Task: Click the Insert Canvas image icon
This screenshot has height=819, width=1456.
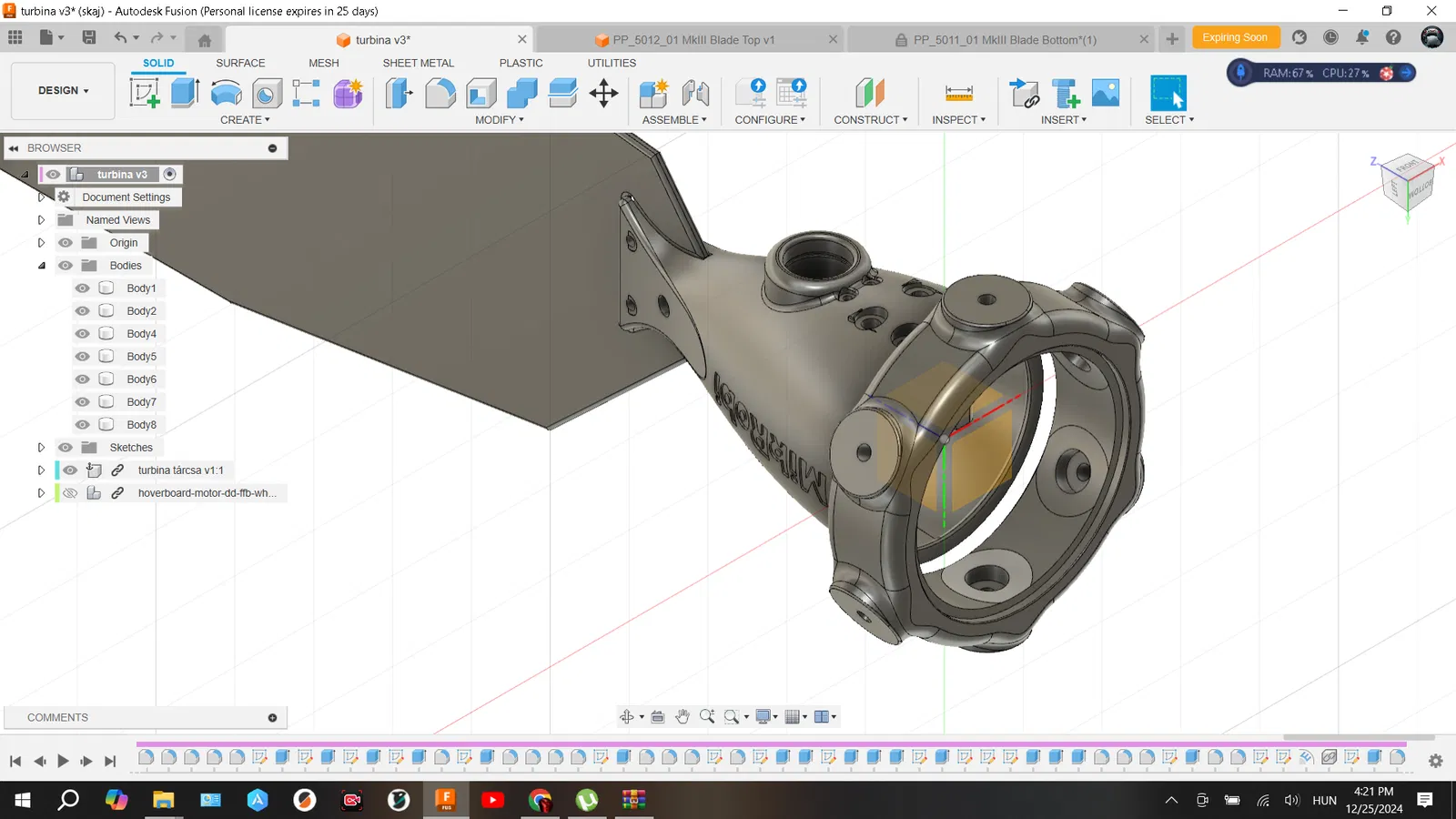Action: (x=1105, y=93)
